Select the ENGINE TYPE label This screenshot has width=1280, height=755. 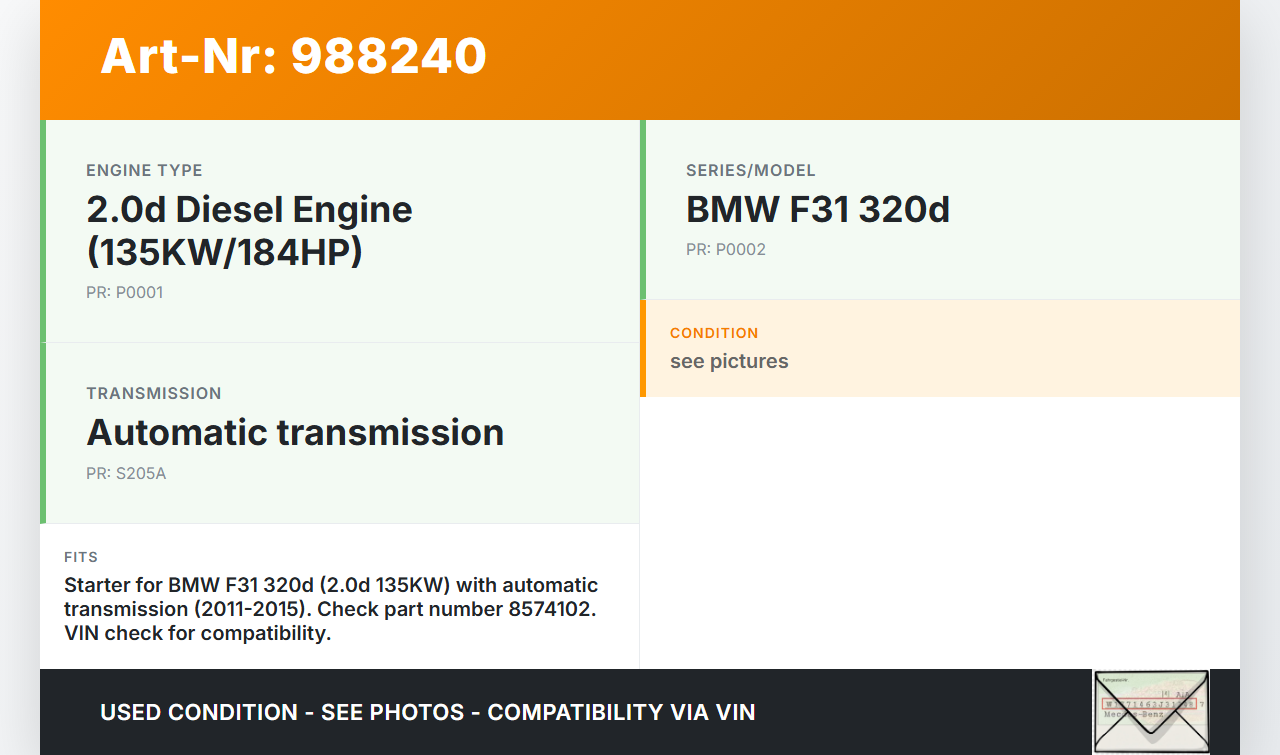point(144,170)
